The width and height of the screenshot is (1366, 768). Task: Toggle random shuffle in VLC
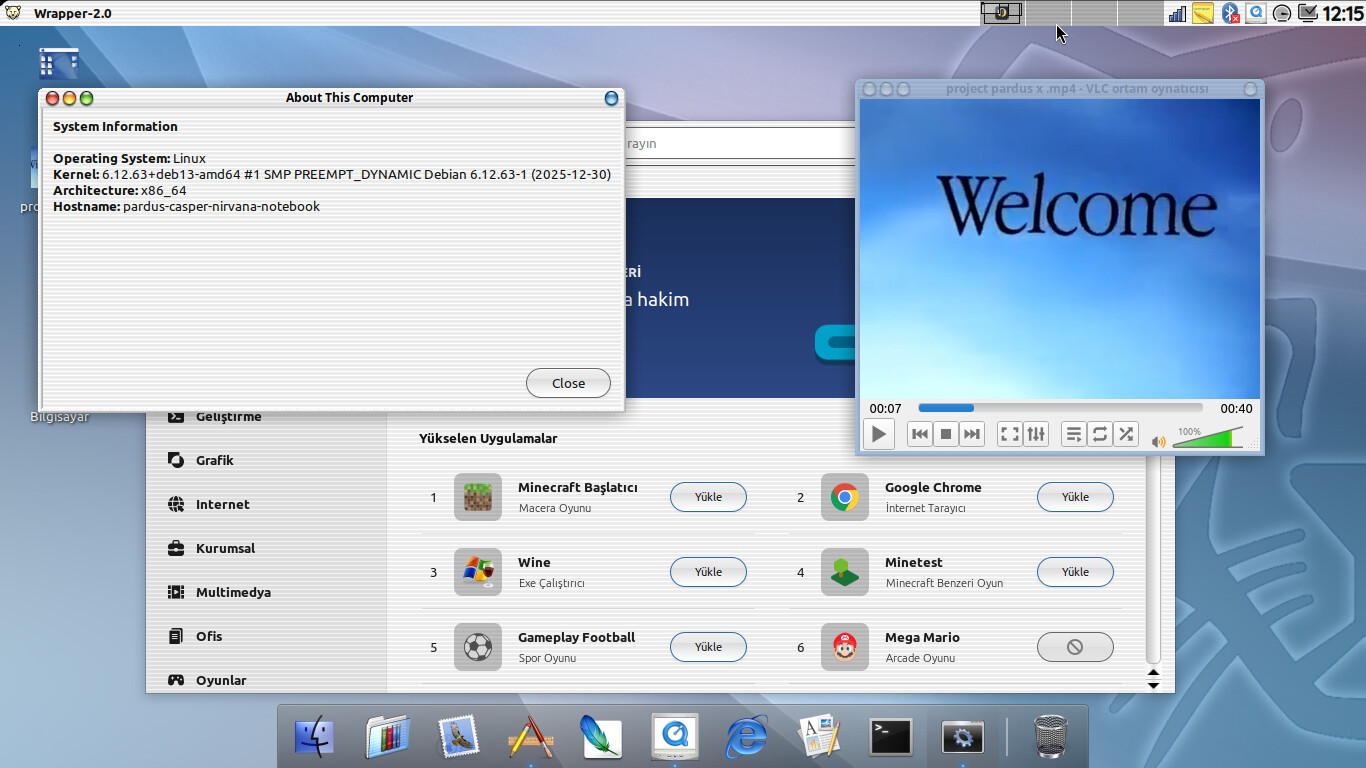click(x=1126, y=434)
